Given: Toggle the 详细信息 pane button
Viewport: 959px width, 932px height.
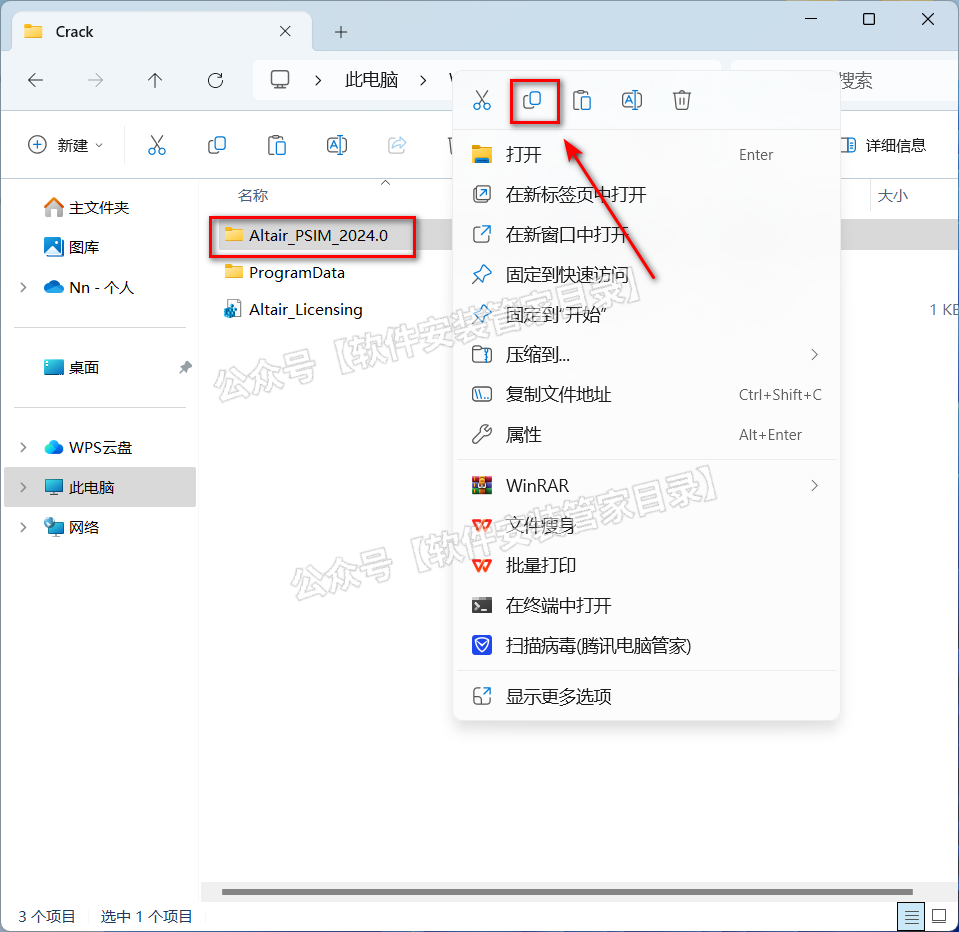Looking at the screenshot, I should pos(883,145).
